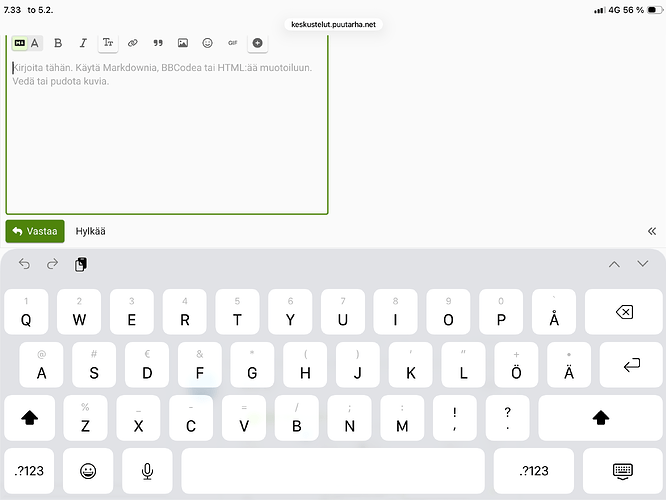Open more options with the plus icon
This screenshot has height=500, width=666.
click(x=258, y=43)
